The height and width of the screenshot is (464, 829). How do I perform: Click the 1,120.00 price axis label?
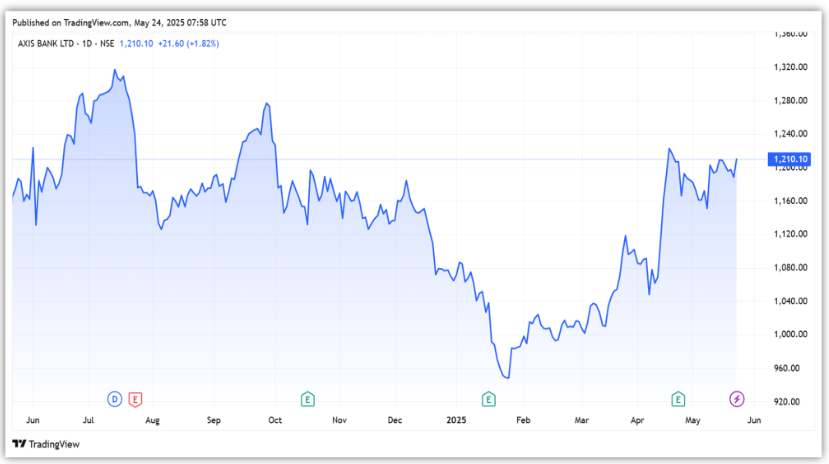tap(791, 234)
